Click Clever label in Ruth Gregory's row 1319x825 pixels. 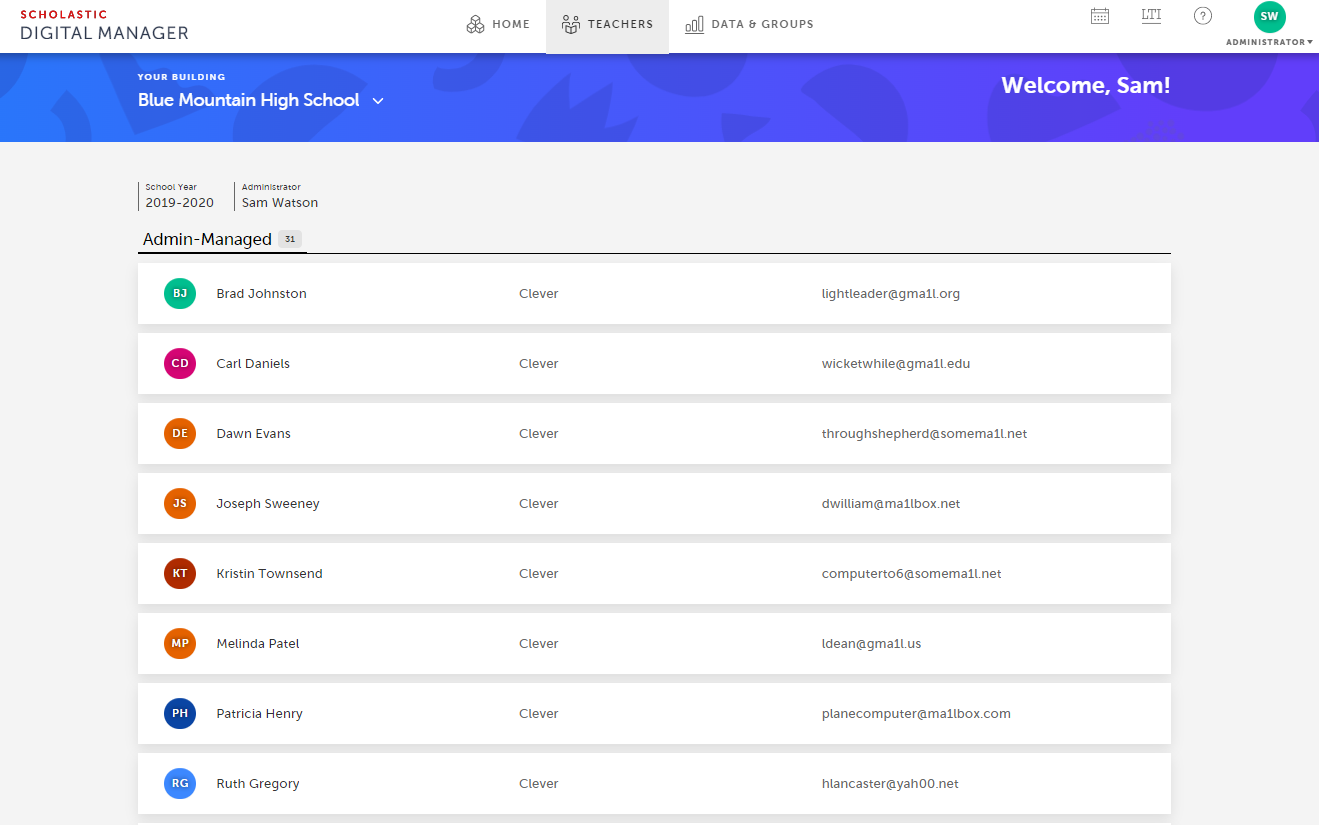[539, 784]
